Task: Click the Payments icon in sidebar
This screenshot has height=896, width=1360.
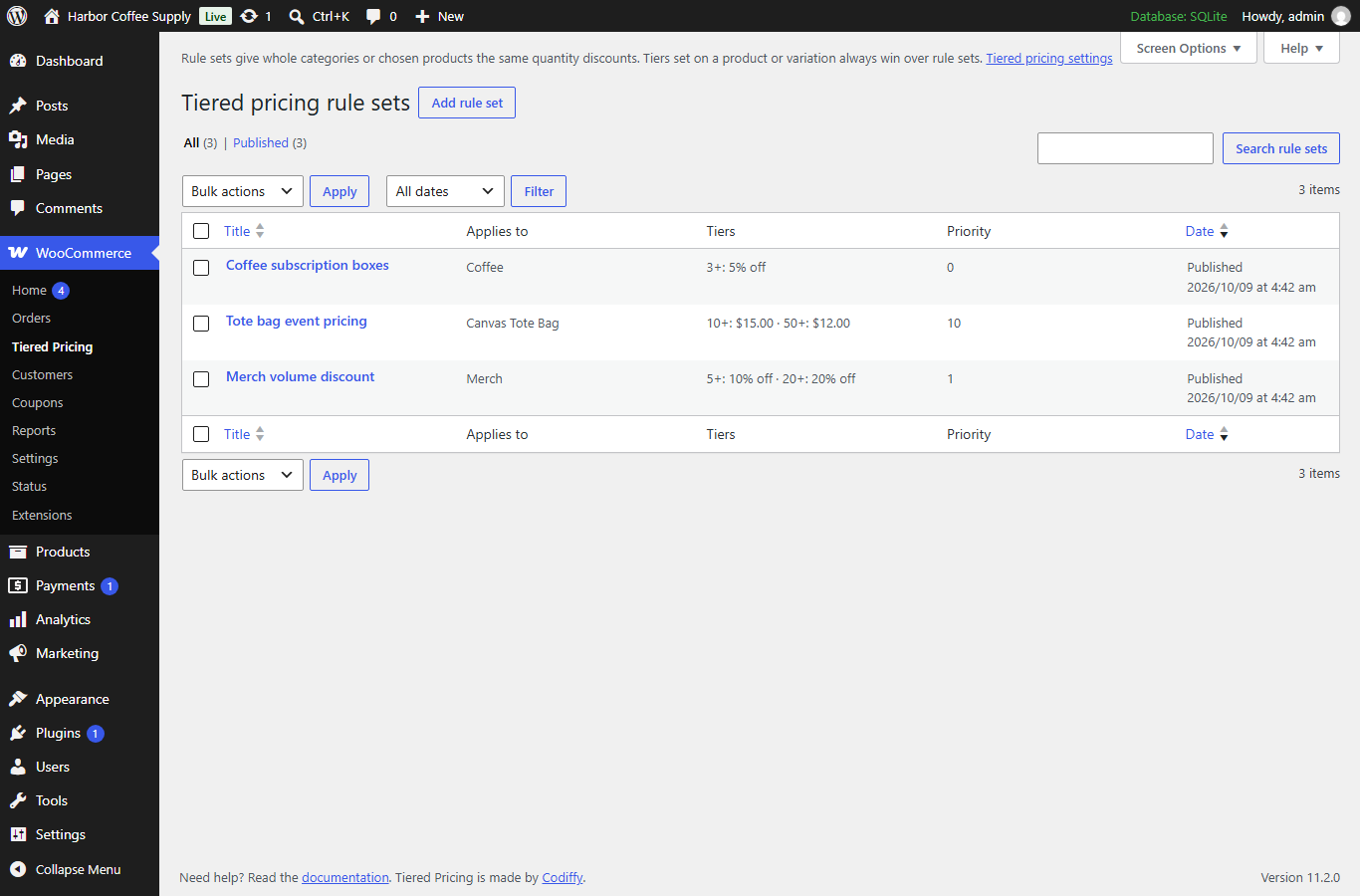Action: pos(18,585)
